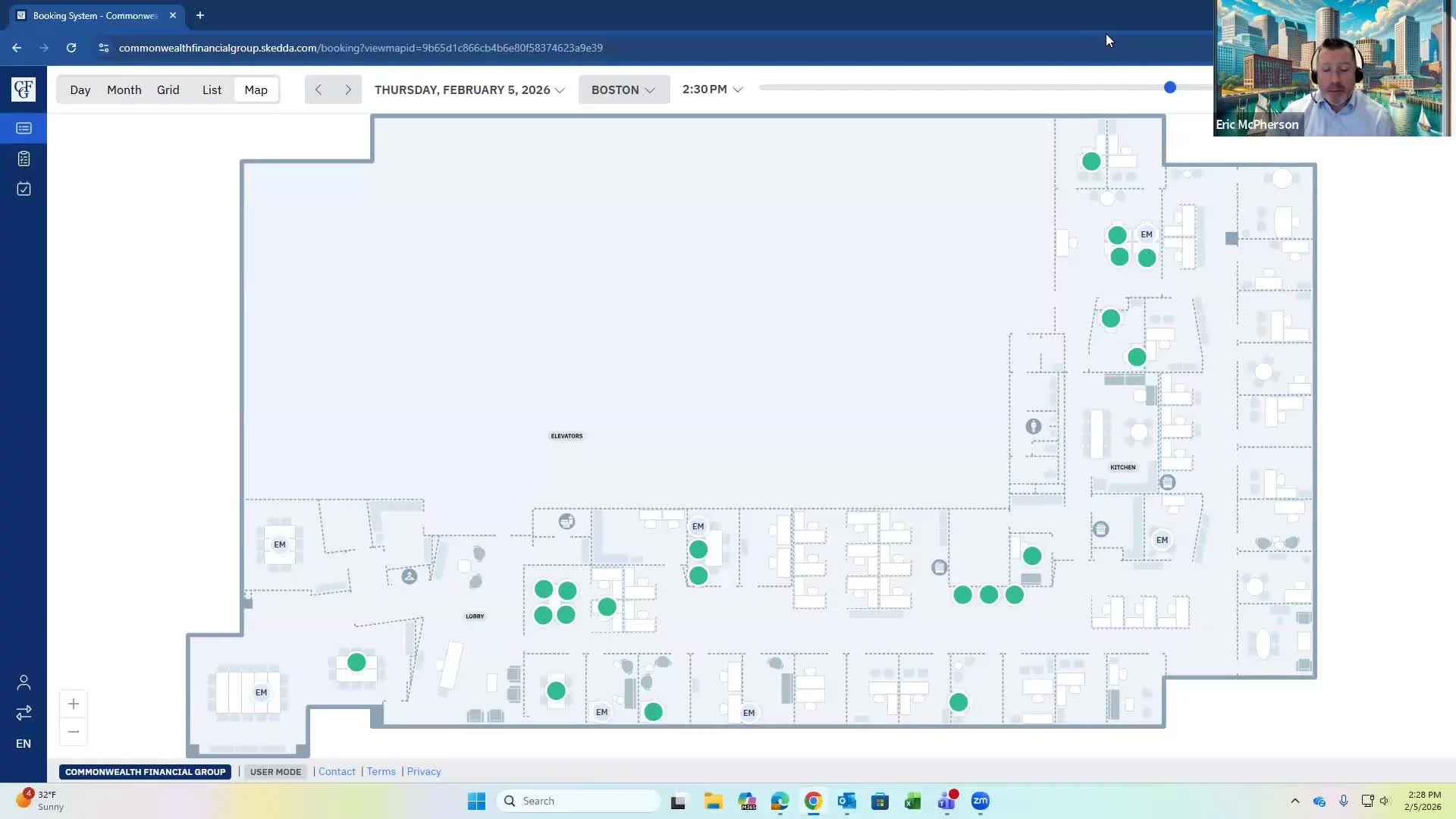The width and height of the screenshot is (1456, 819).
Task: Click the Commonwealth Financial logo icon
Action: [24, 89]
